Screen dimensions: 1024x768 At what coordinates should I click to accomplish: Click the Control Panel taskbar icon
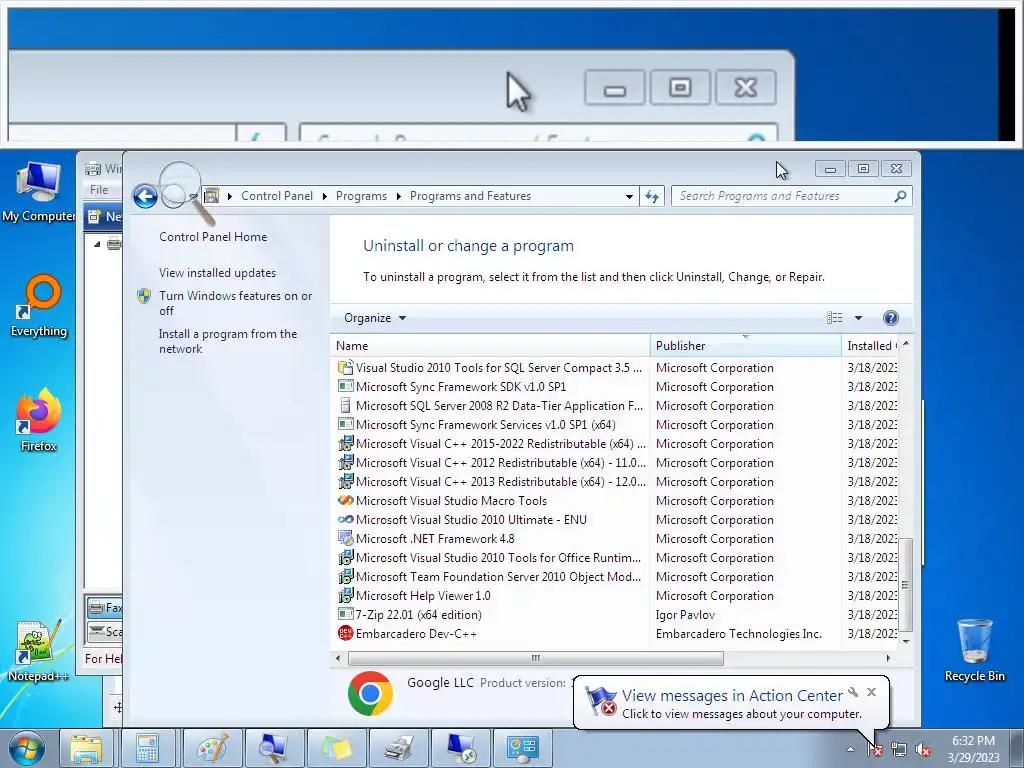pos(522,749)
